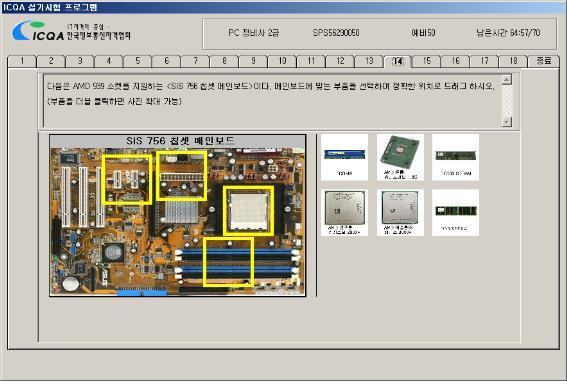Open question tab 6
Viewport: 567px width, 385px height.
pos(167,61)
